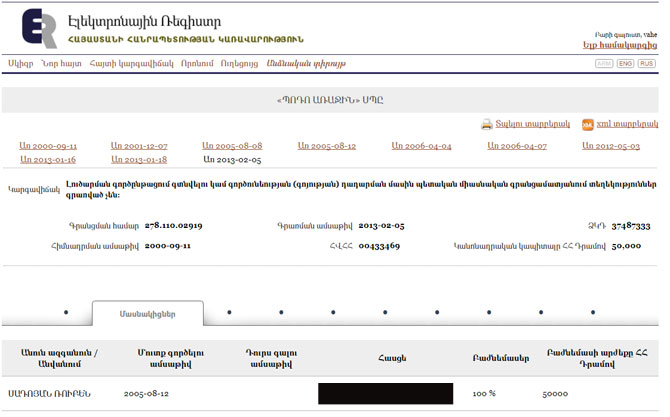The image size is (670, 417).
Task: Select the dot tab immediately right of Մասնակիցներ
Action: (229, 312)
